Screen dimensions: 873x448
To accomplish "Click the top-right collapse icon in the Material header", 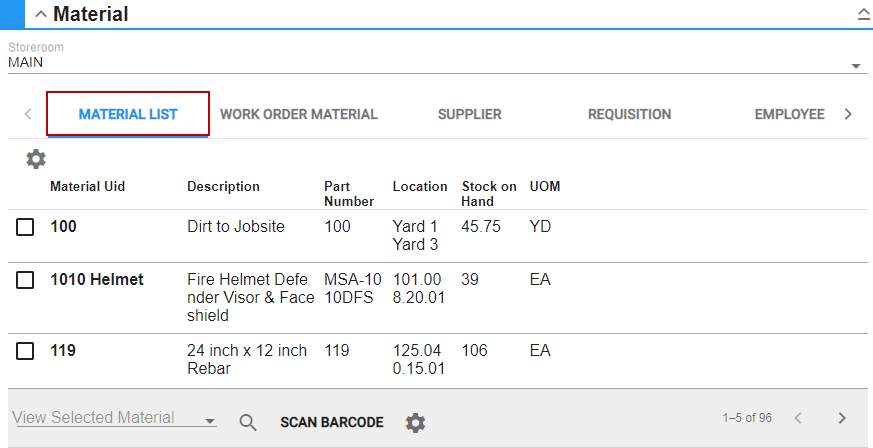I will 863,15.
